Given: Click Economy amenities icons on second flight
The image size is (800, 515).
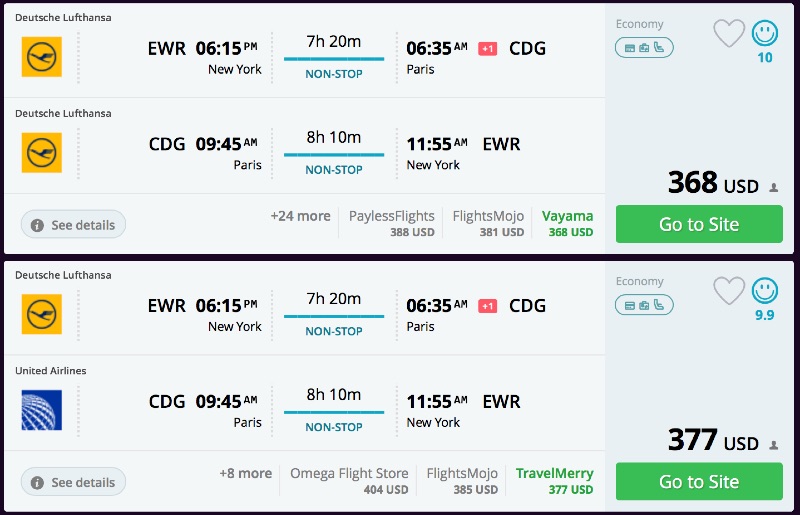Looking at the screenshot, I should pos(644,304).
